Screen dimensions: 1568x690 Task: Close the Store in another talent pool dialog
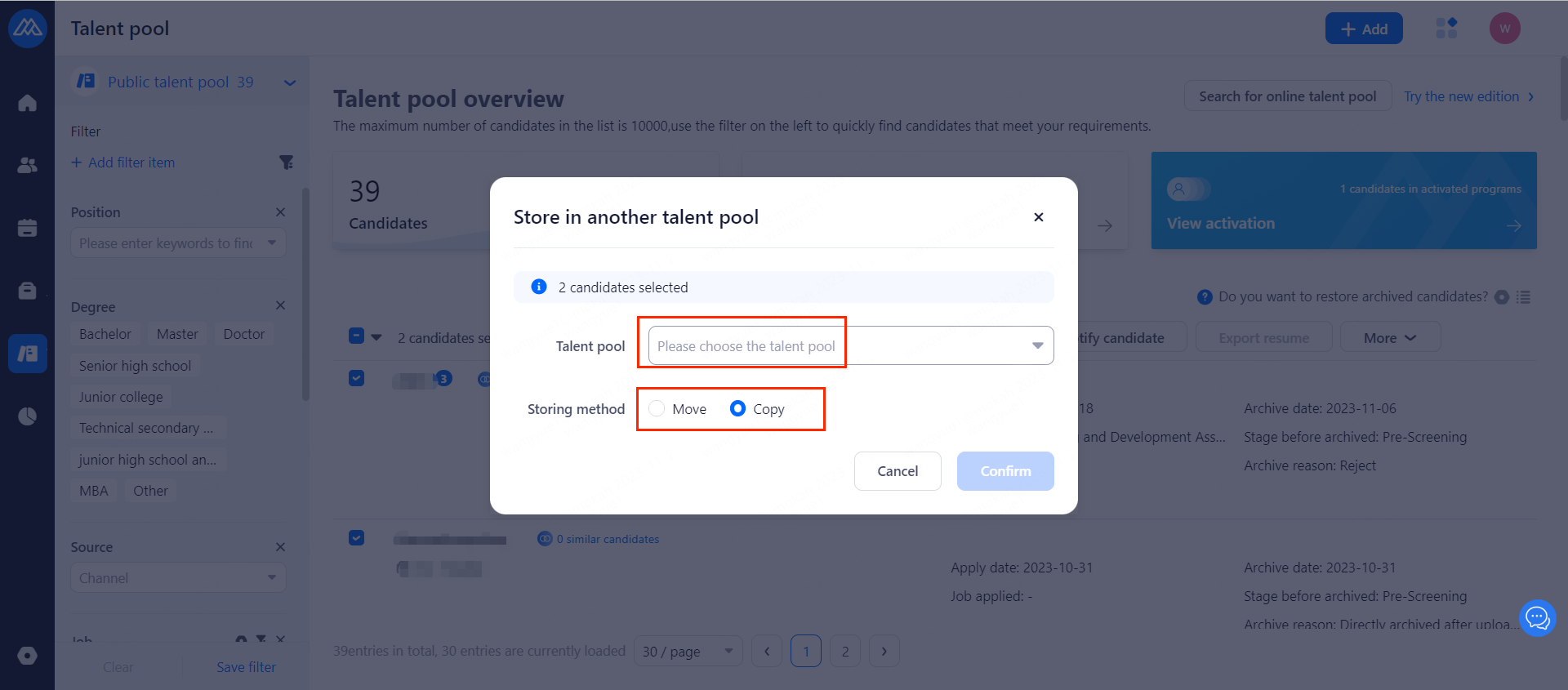pyautogui.click(x=1038, y=217)
